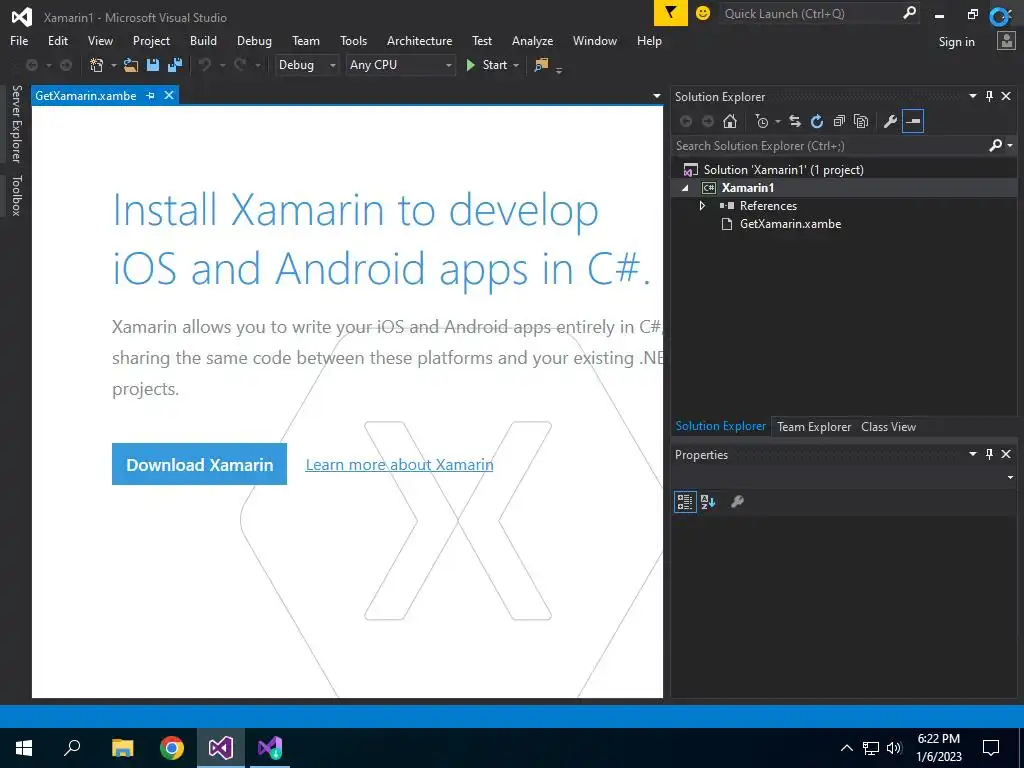The height and width of the screenshot is (768, 1024).
Task: Click the Undo arrow icon
Action: [x=205, y=65]
